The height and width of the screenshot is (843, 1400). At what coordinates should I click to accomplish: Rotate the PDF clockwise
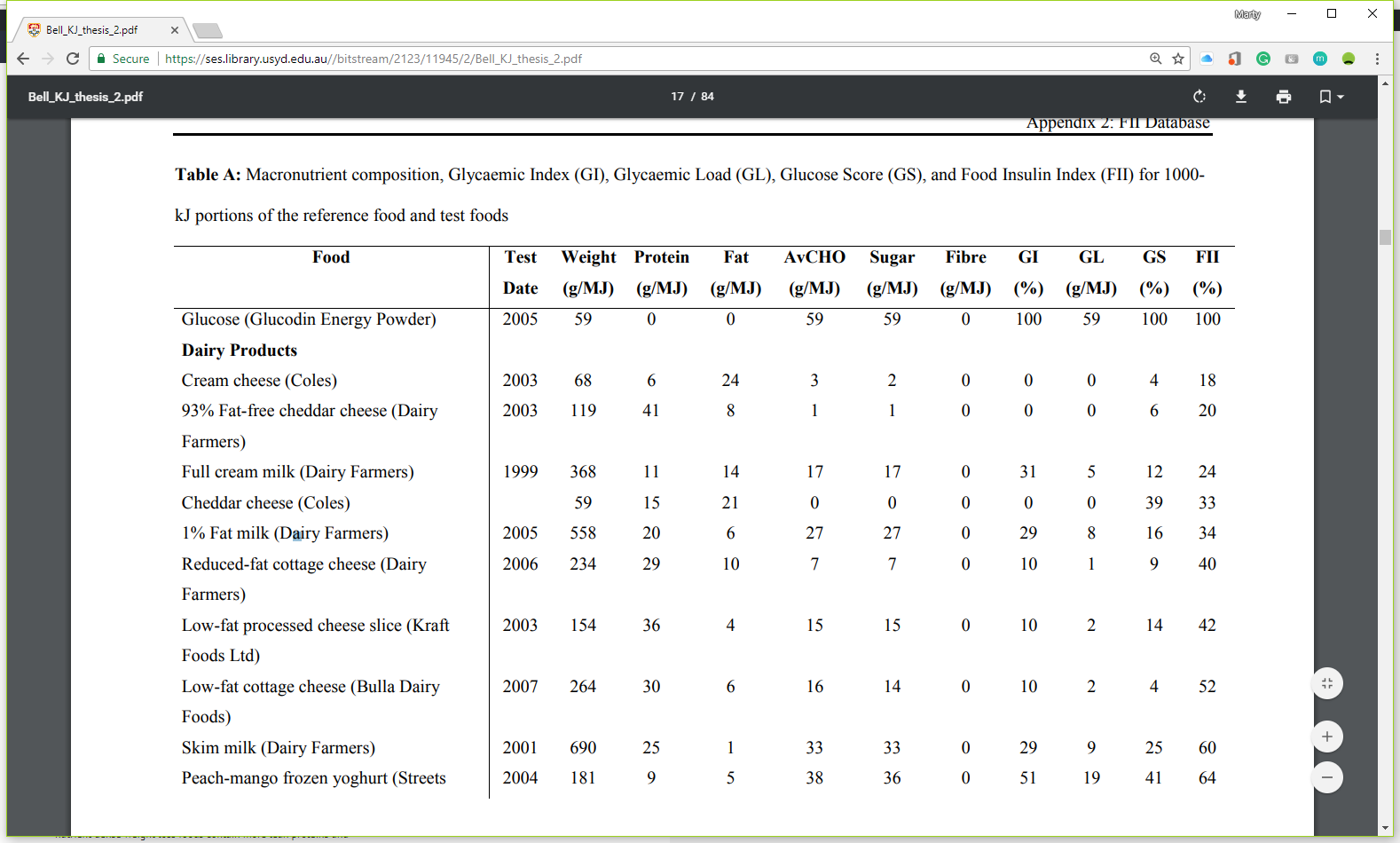(1199, 97)
